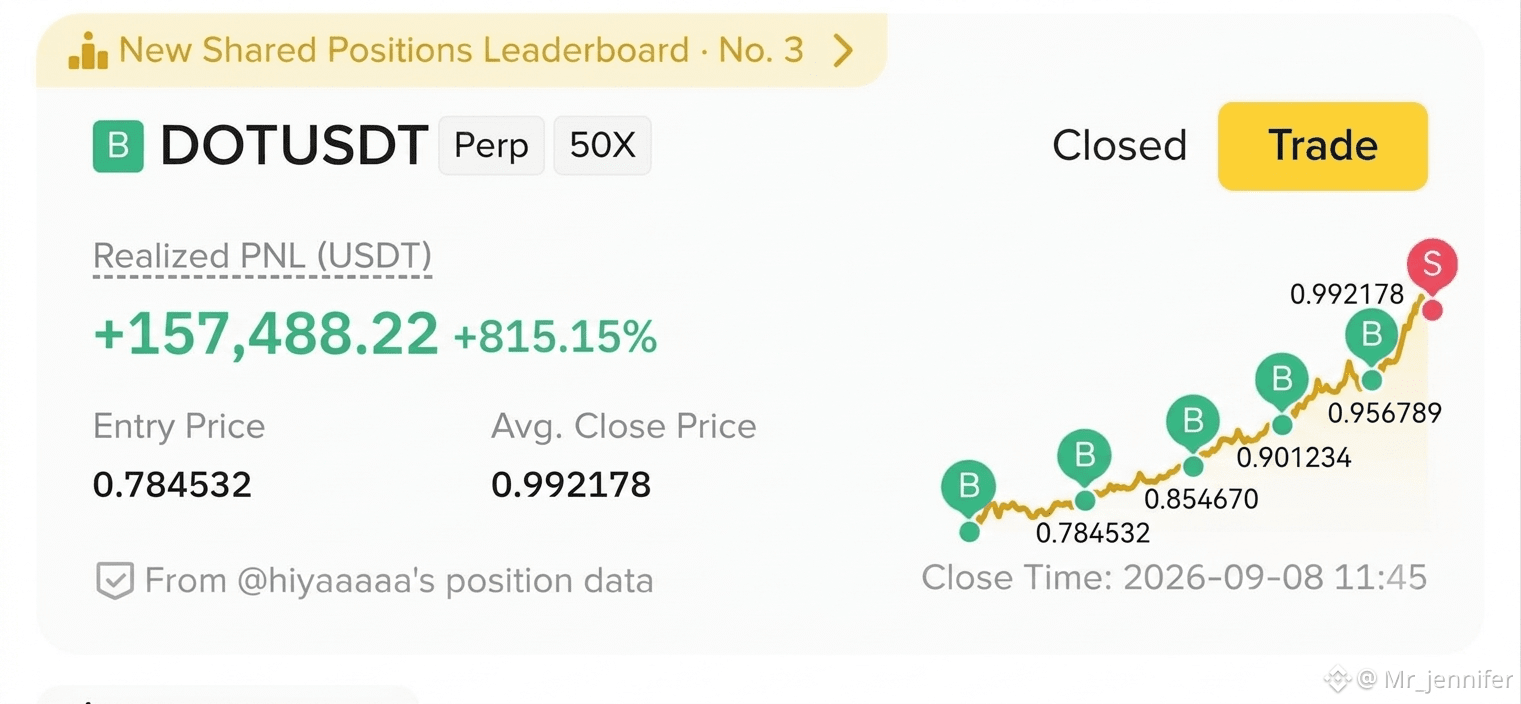Click the leaderboard bar-chart icon
1521x704 pixels.
(x=88, y=51)
